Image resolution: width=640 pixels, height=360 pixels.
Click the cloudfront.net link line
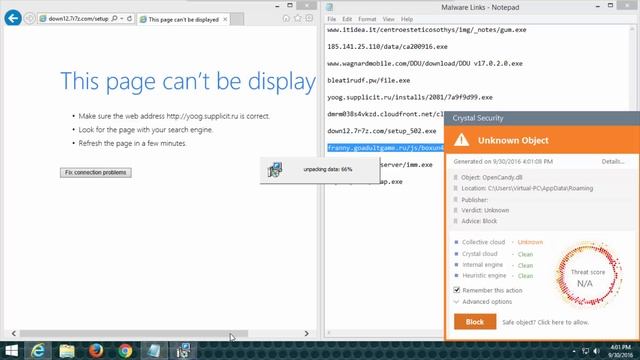(385, 114)
